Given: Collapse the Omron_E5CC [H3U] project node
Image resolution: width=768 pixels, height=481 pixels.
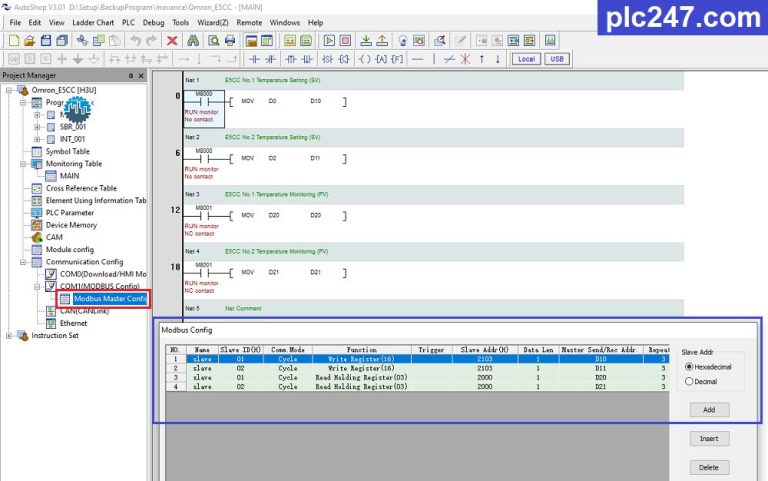Looking at the screenshot, I should [9, 90].
